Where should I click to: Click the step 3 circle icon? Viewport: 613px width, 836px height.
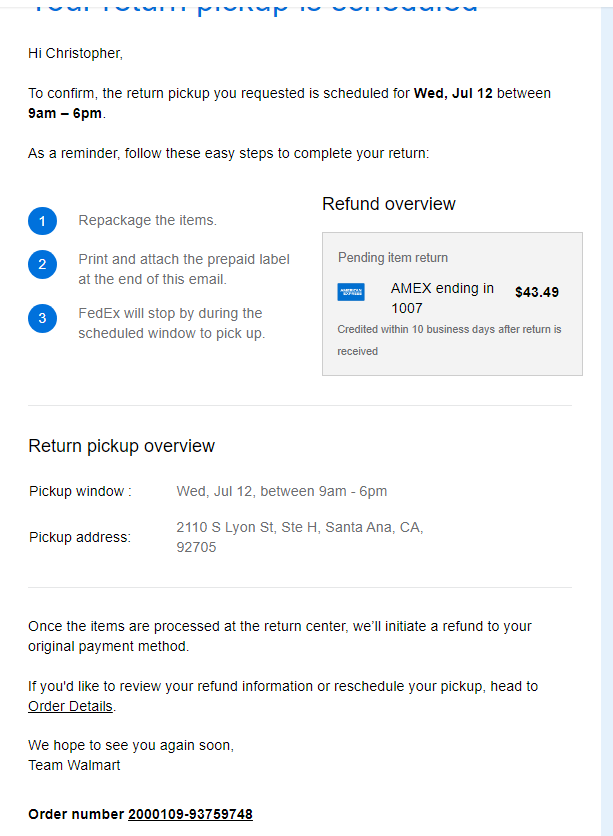point(43,318)
